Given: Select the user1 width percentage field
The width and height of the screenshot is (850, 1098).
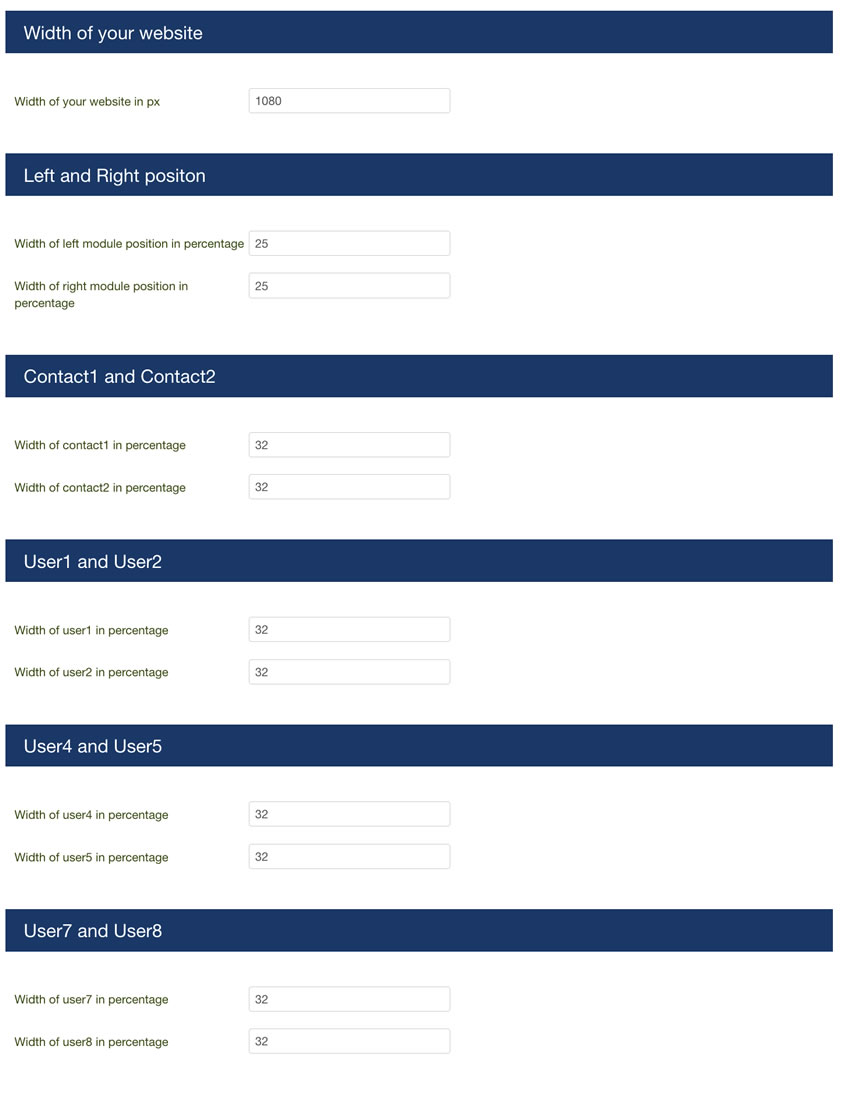Looking at the screenshot, I should 349,630.
